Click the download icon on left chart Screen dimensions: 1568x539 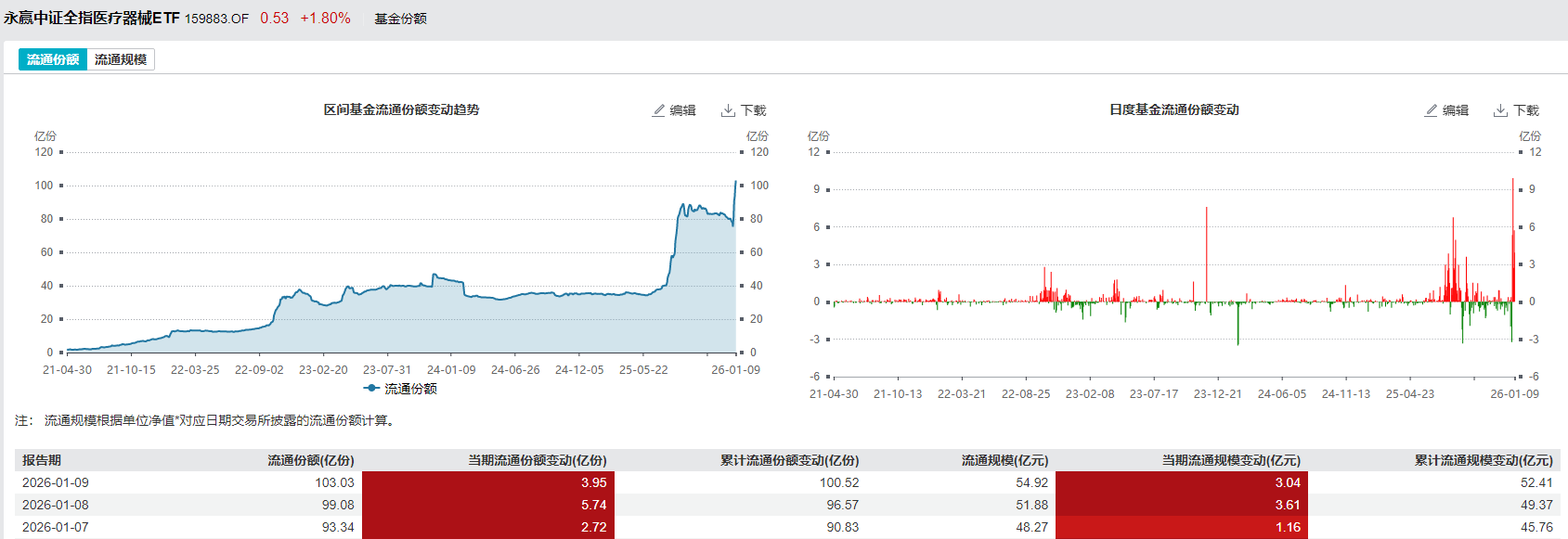click(728, 110)
